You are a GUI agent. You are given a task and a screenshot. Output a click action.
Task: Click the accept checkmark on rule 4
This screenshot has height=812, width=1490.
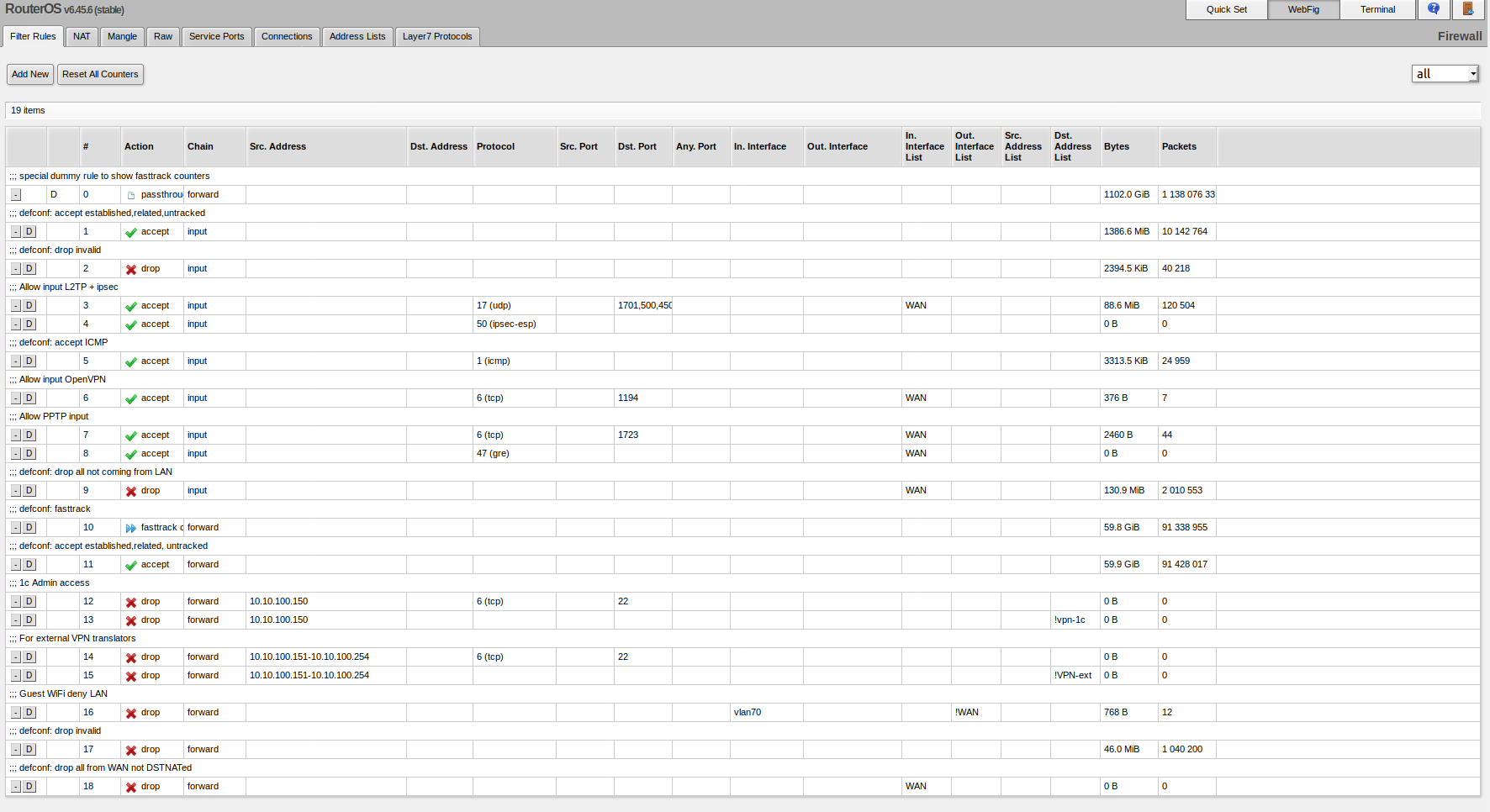click(x=131, y=324)
